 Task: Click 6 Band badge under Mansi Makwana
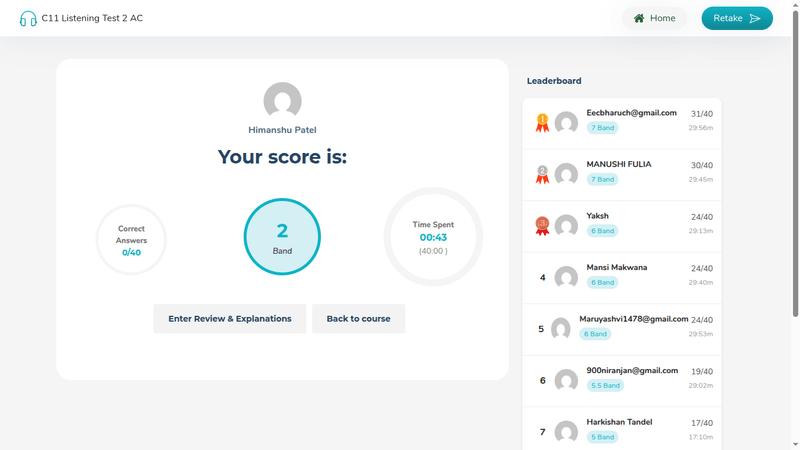[603, 283]
